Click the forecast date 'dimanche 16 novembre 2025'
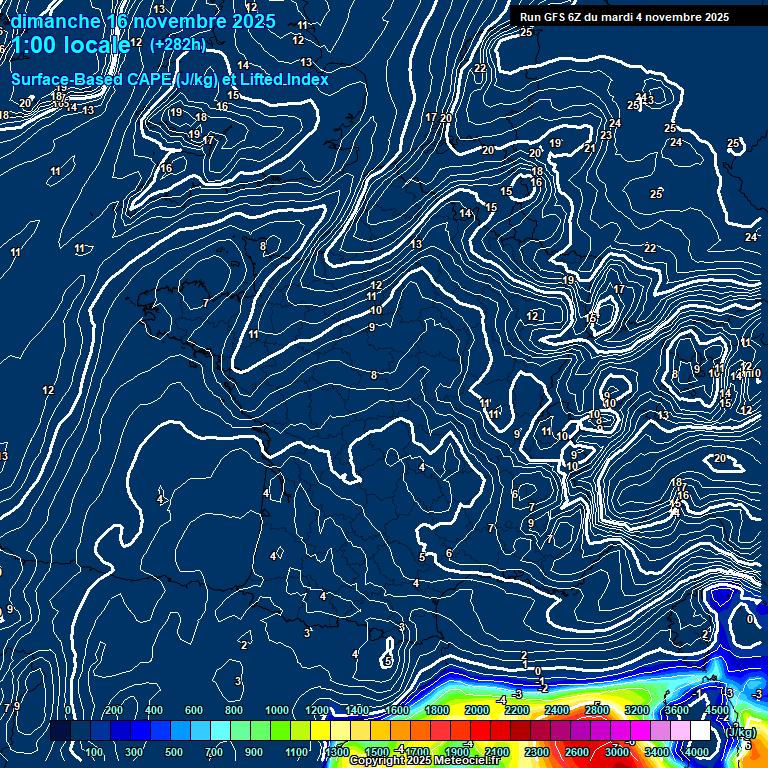Screen dimensions: 768x768 tap(143, 21)
